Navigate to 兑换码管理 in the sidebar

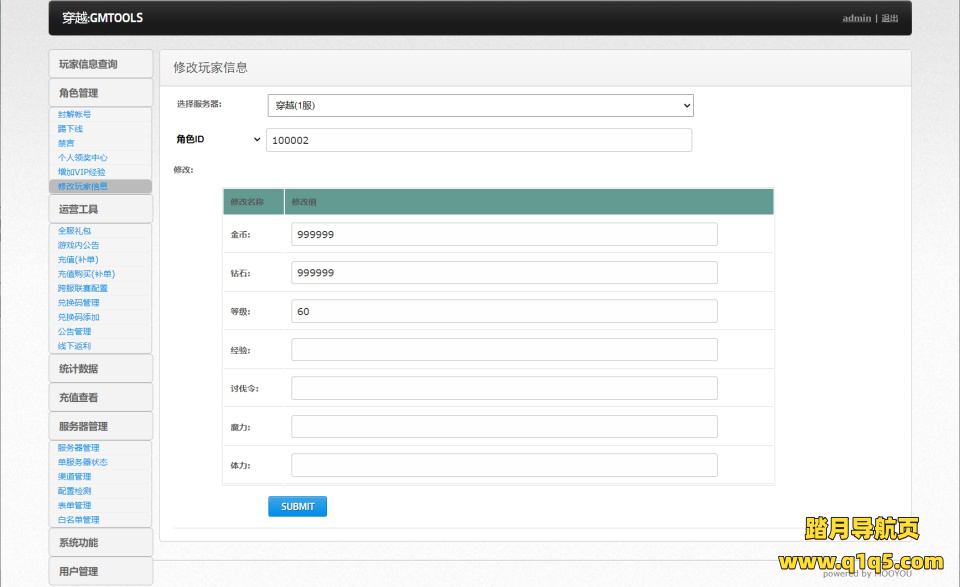pyautogui.click(x=78, y=303)
